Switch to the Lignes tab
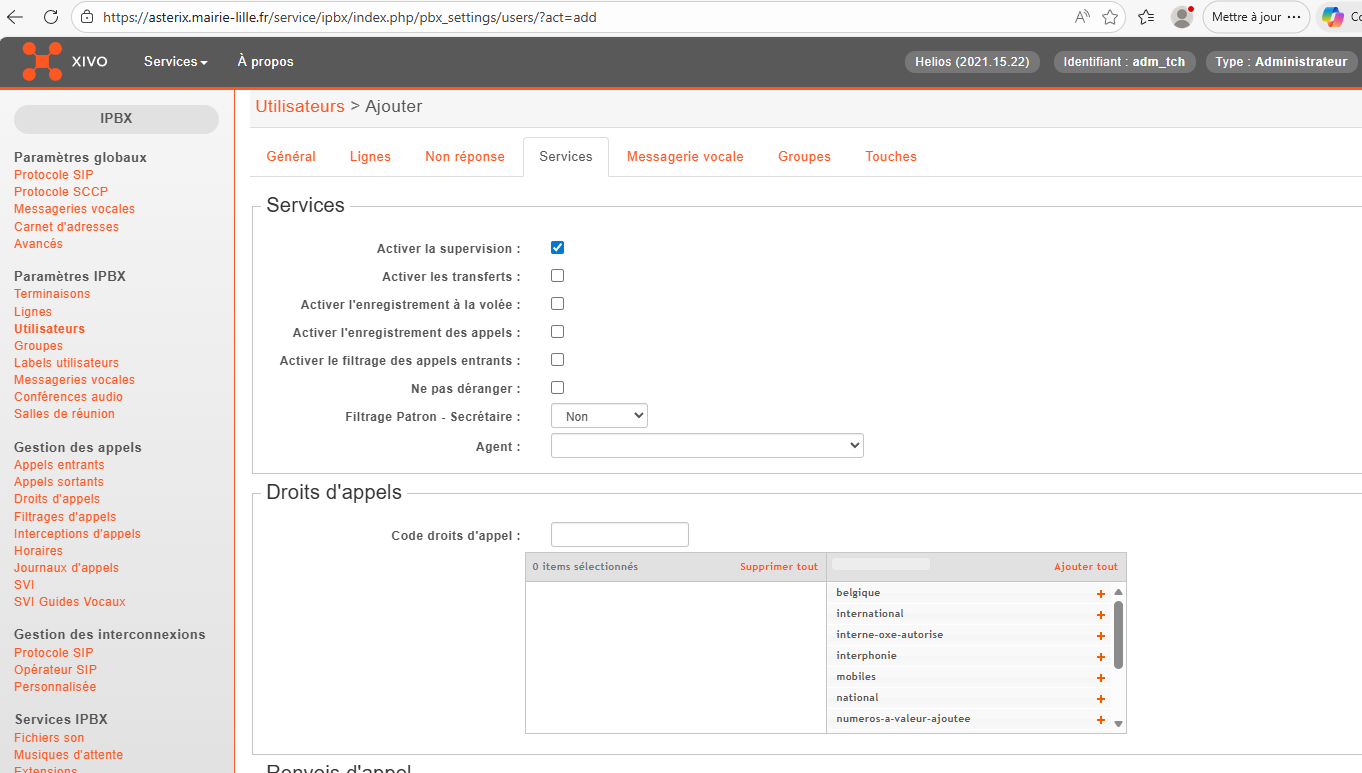The height and width of the screenshot is (773, 1362). (370, 157)
